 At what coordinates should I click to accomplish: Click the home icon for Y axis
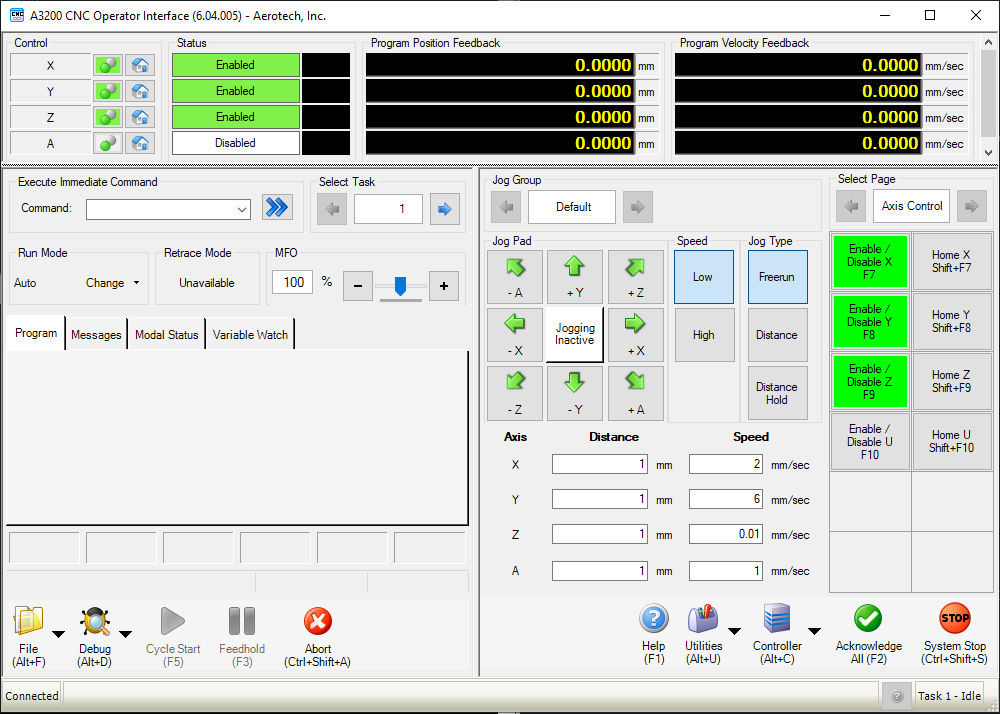coord(140,91)
